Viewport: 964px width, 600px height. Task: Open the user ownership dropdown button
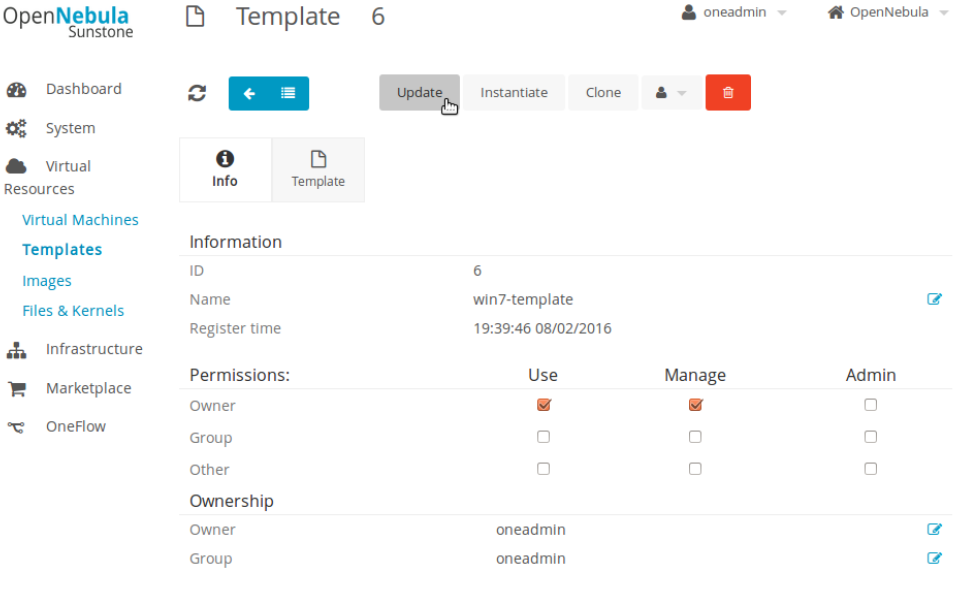coord(671,93)
